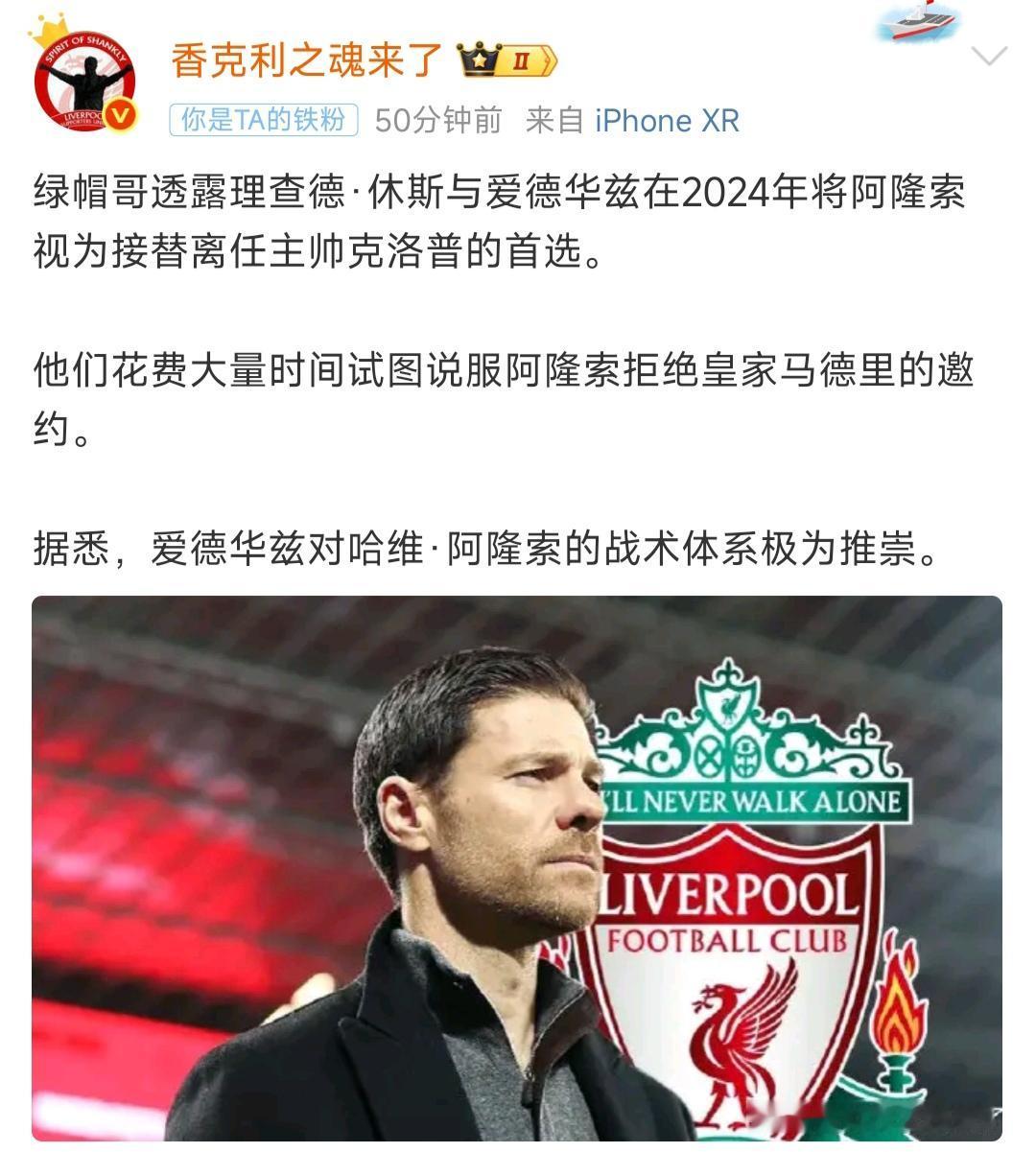The width and height of the screenshot is (1036, 1152).
Task: Click the paragraph starting 绿帽哥透露
Action: click(x=500, y=222)
